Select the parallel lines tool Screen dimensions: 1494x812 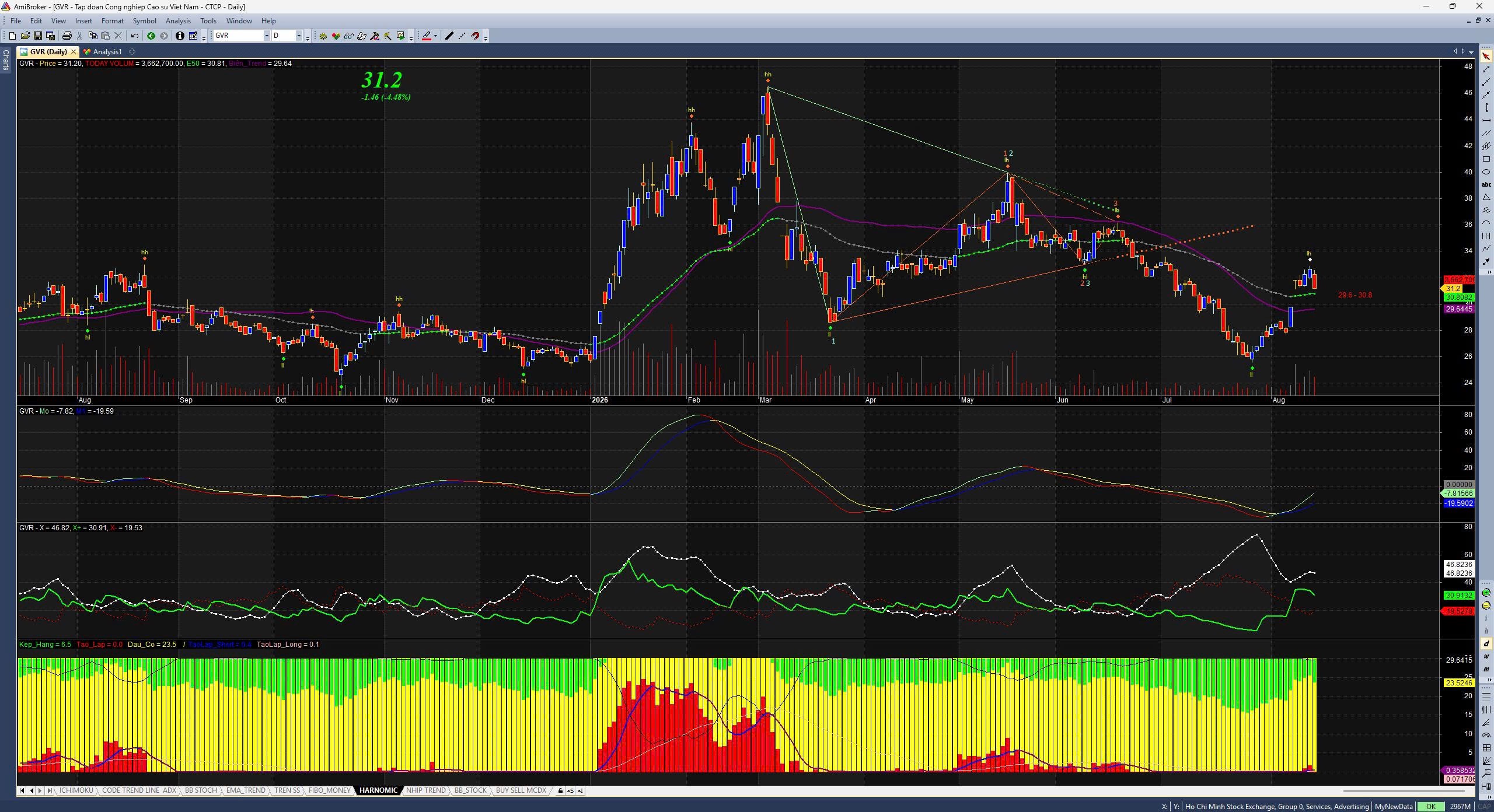click(1486, 134)
